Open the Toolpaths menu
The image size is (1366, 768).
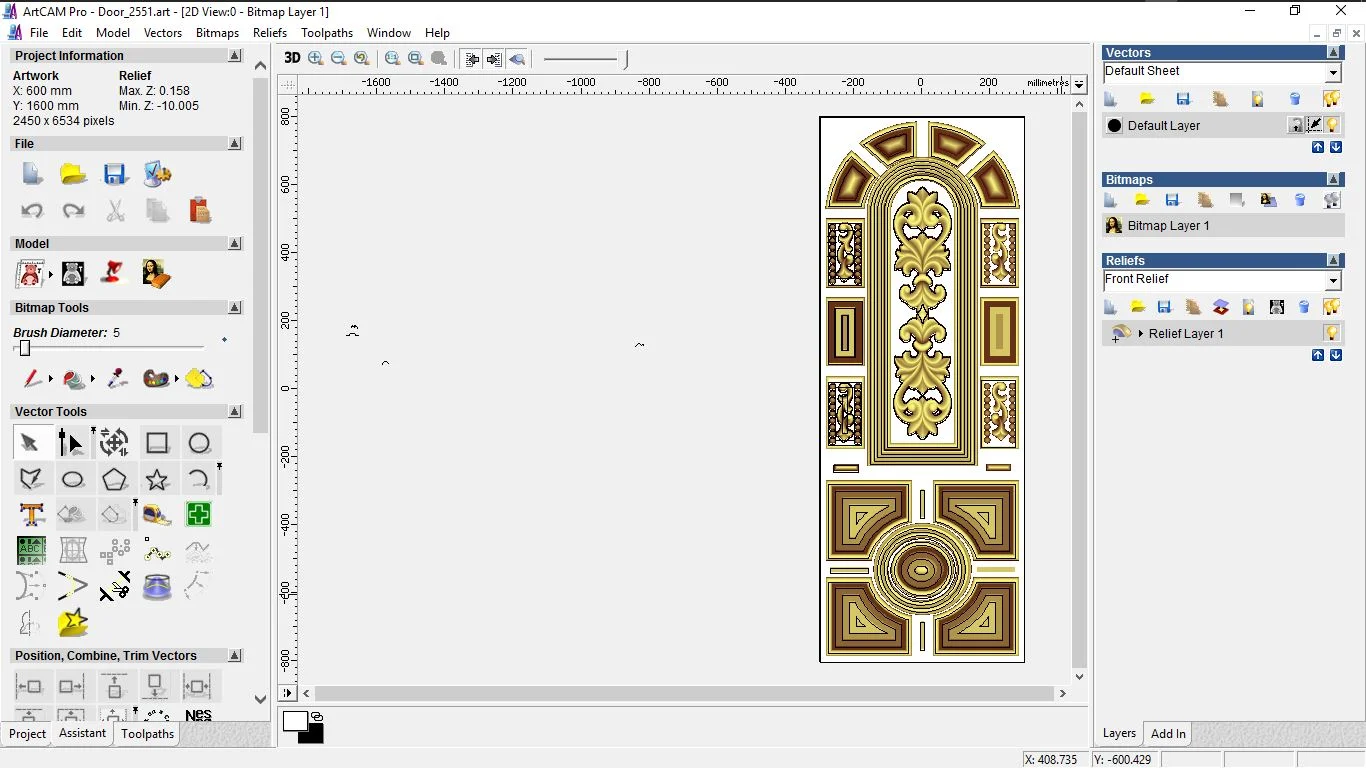(326, 33)
